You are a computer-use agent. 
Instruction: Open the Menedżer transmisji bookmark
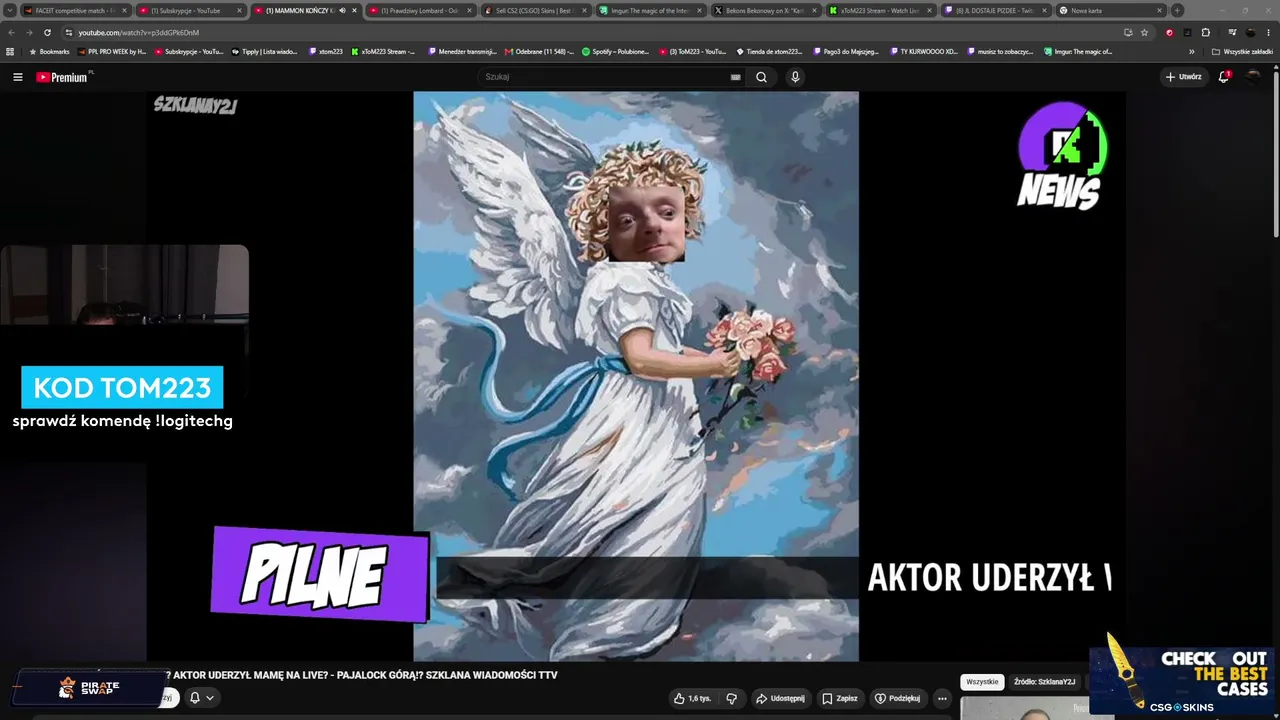[462, 51]
